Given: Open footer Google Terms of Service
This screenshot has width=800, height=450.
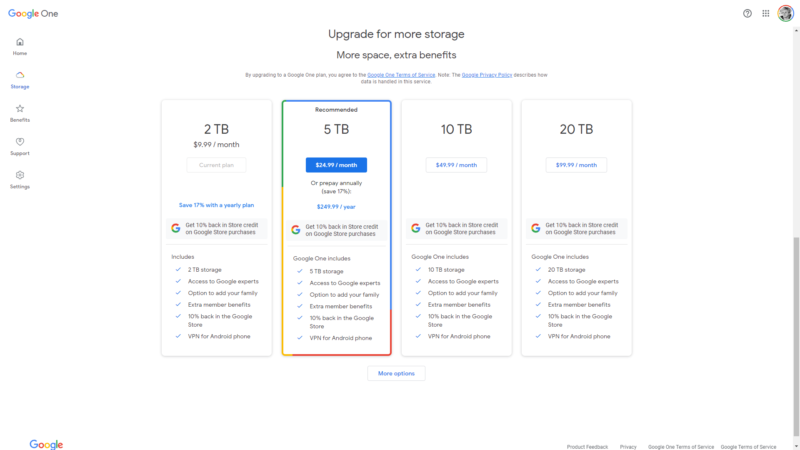Looking at the screenshot, I should point(748,447).
